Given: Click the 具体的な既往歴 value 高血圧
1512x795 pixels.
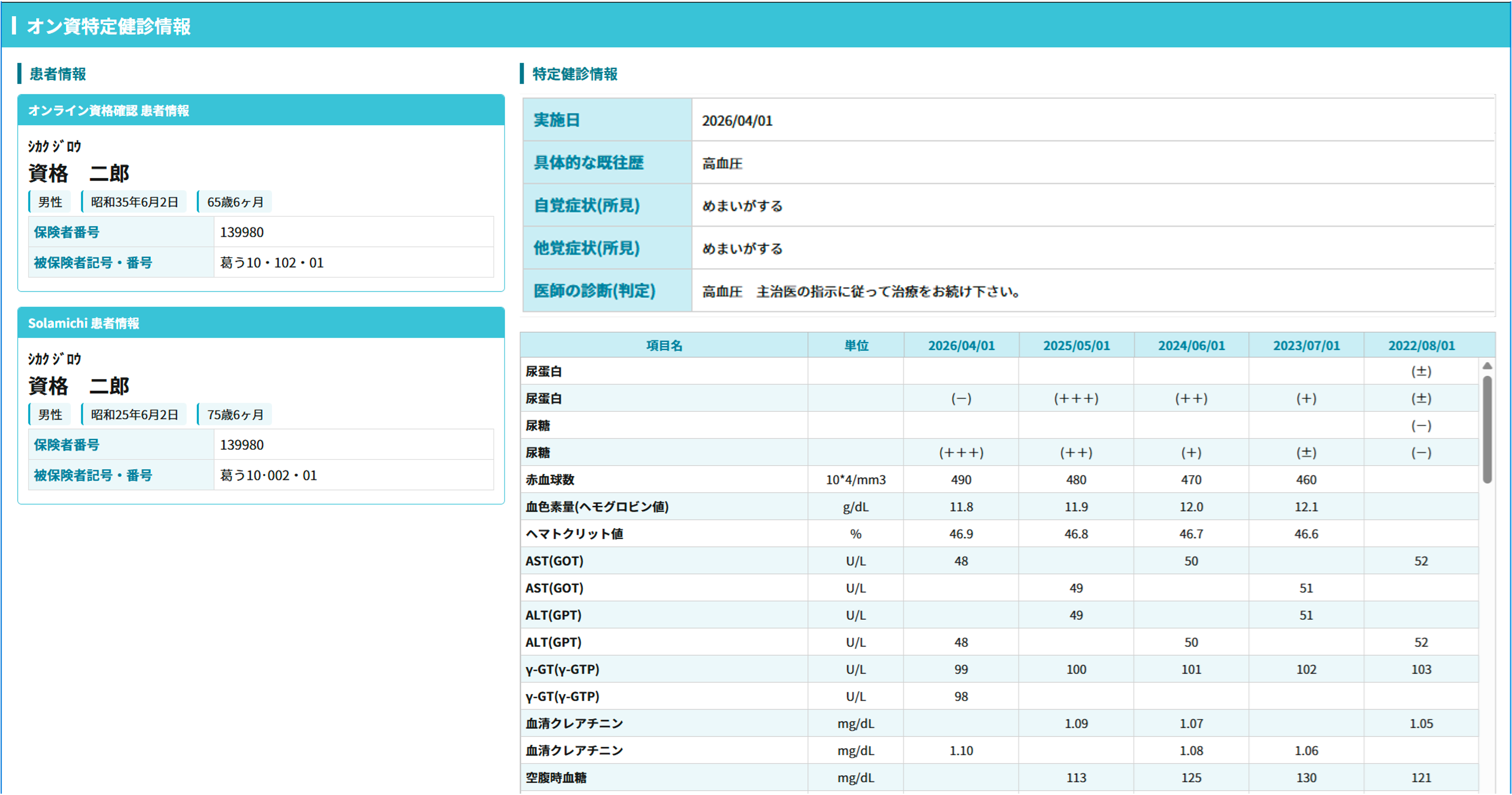Looking at the screenshot, I should point(722,164).
